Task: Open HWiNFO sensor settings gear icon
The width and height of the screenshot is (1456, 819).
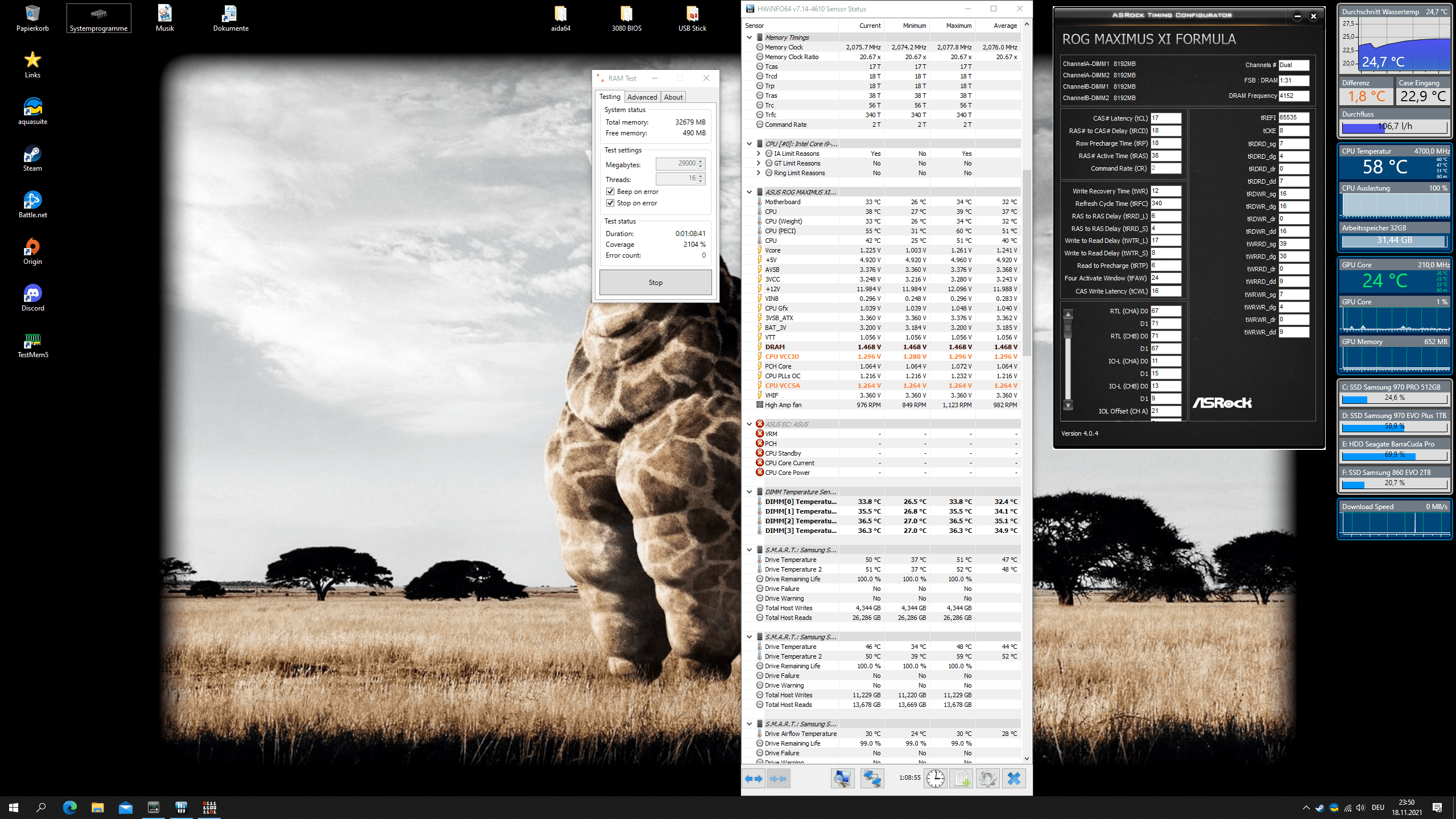Action: [987, 779]
